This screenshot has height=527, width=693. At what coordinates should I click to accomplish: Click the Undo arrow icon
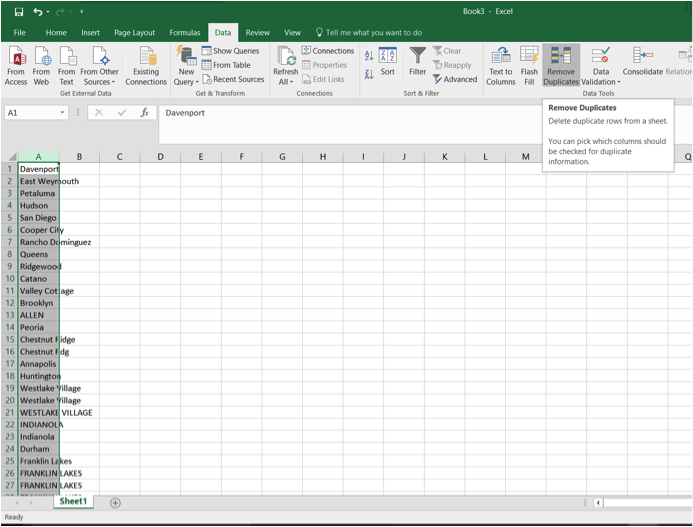pos(38,12)
